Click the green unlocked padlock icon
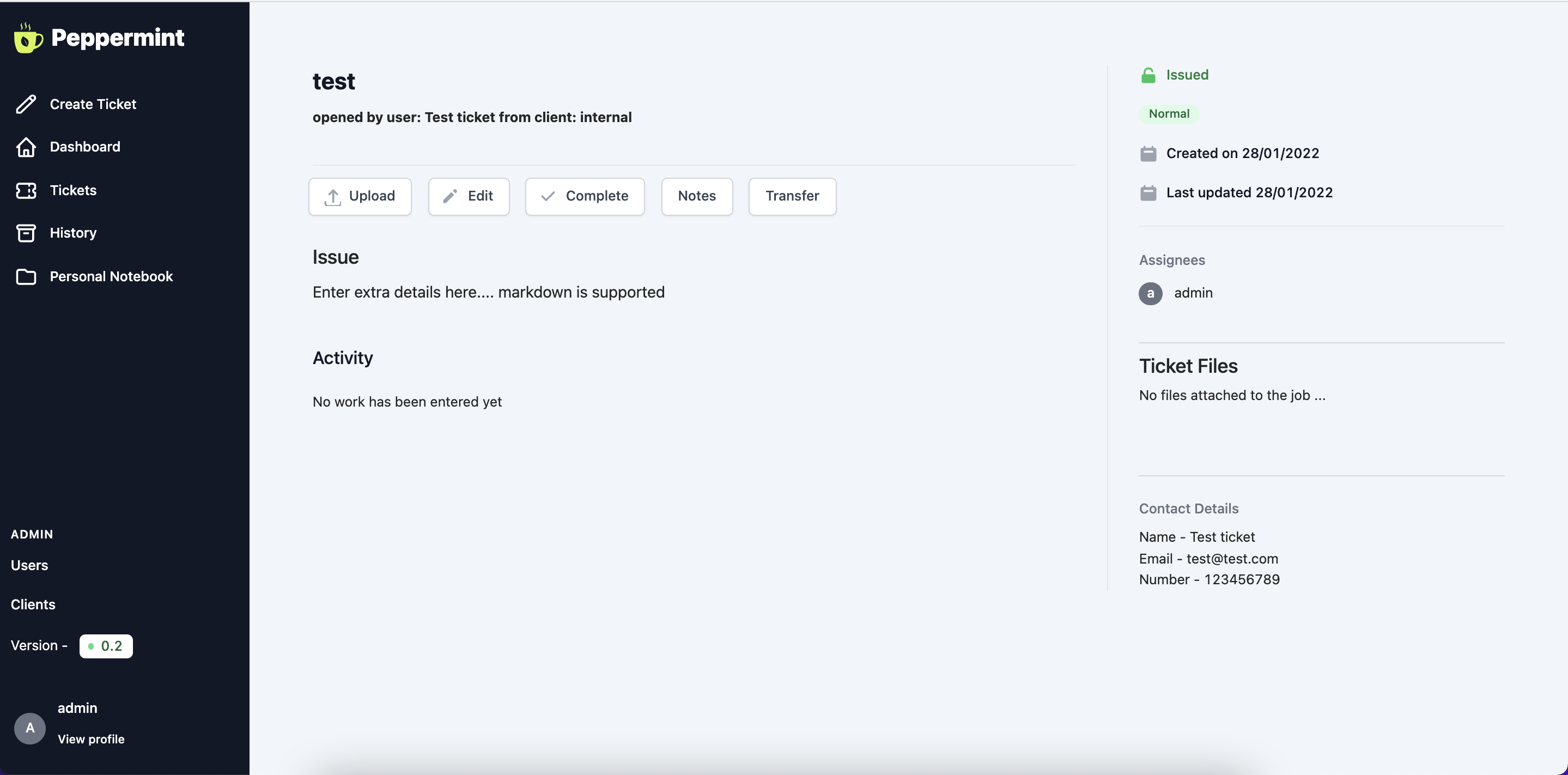This screenshot has width=1568, height=775. 1148,75
